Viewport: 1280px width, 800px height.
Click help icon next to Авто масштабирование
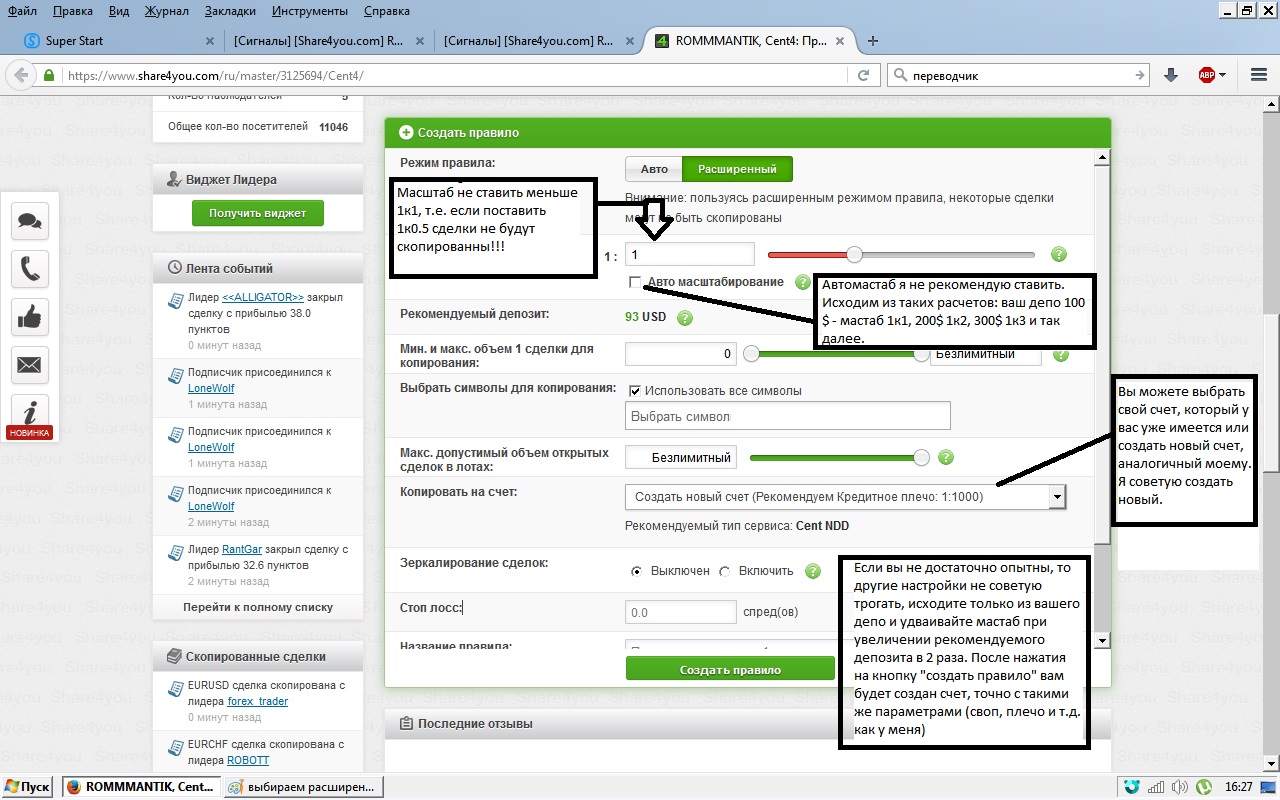803,282
